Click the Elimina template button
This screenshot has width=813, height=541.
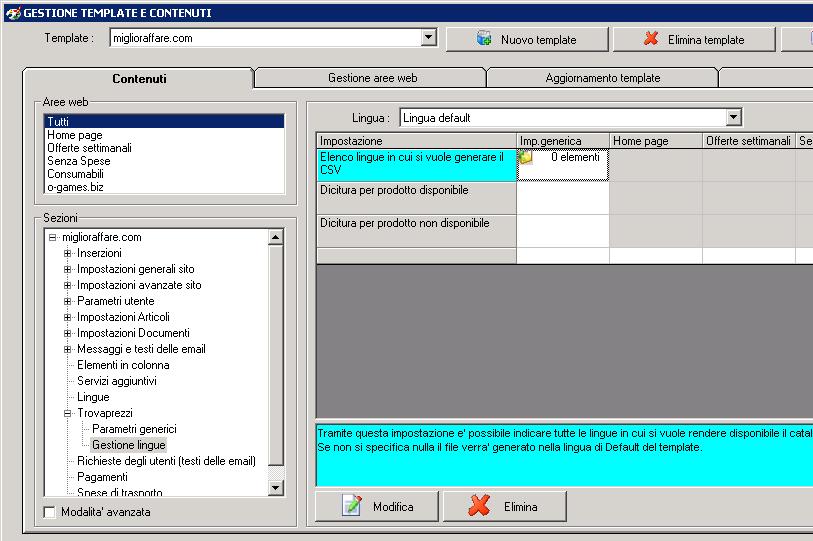[x=694, y=39]
